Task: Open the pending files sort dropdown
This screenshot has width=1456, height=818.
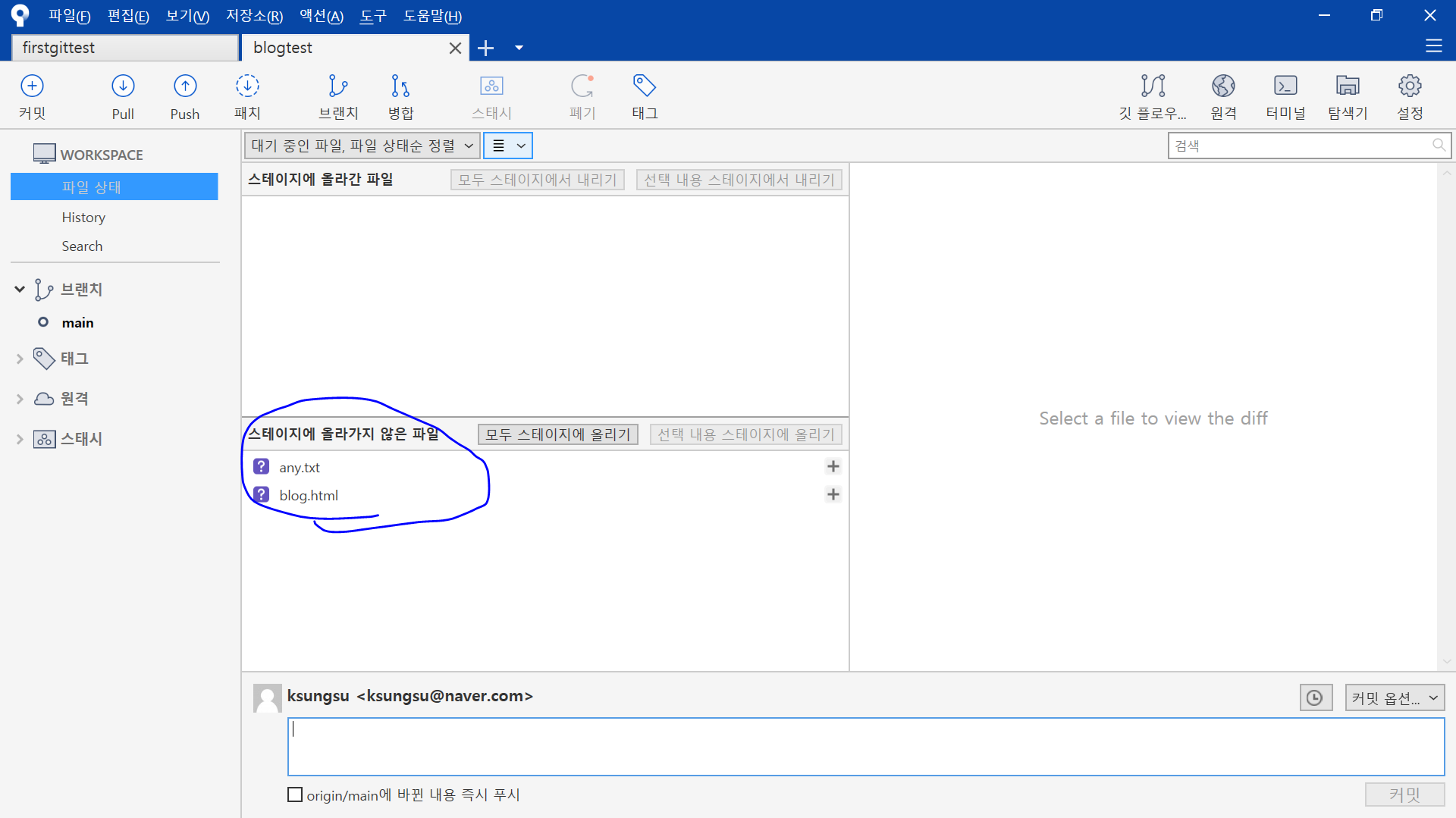Action: click(x=362, y=146)
